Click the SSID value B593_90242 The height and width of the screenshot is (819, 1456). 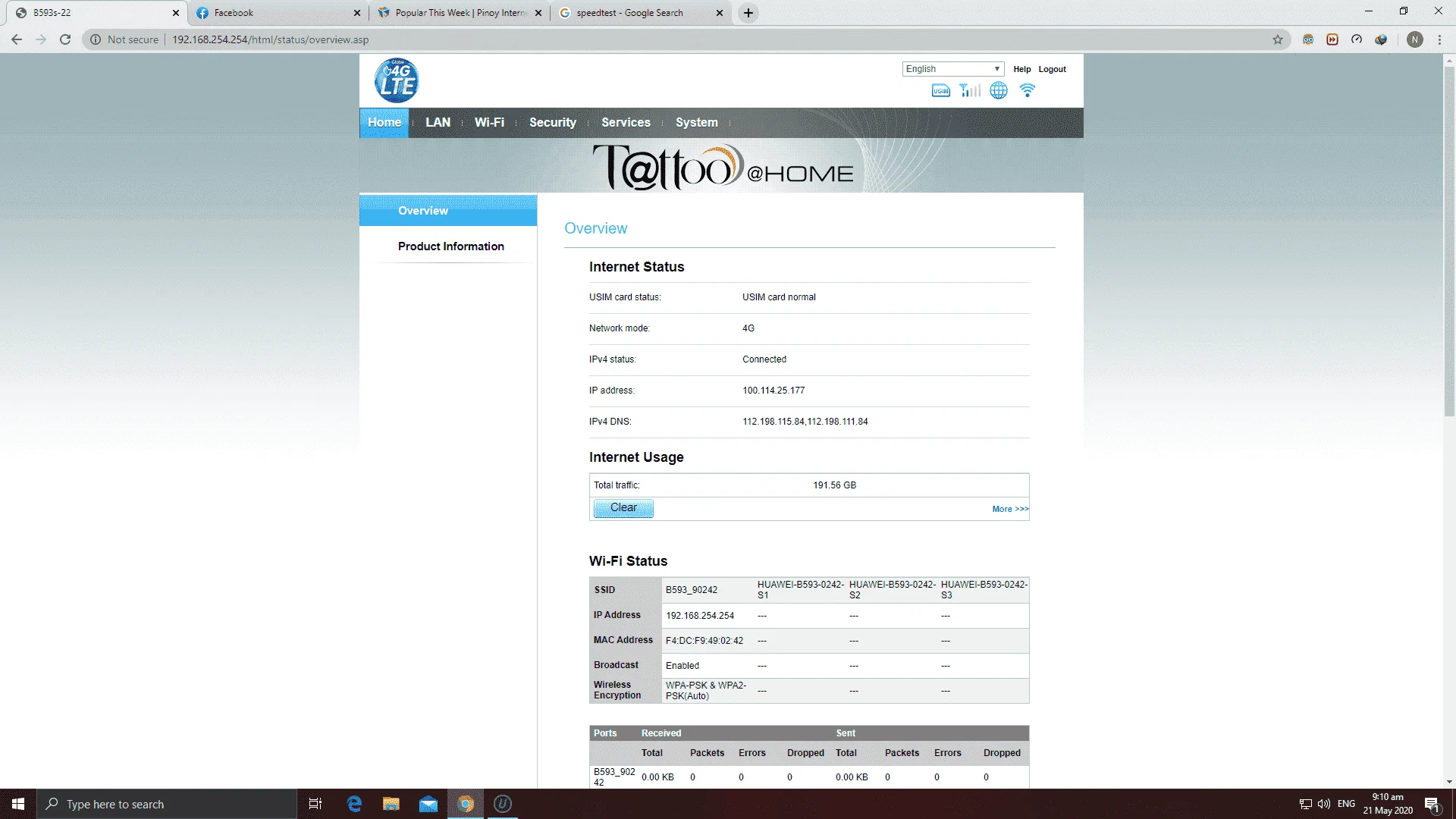tap(692, 590)
